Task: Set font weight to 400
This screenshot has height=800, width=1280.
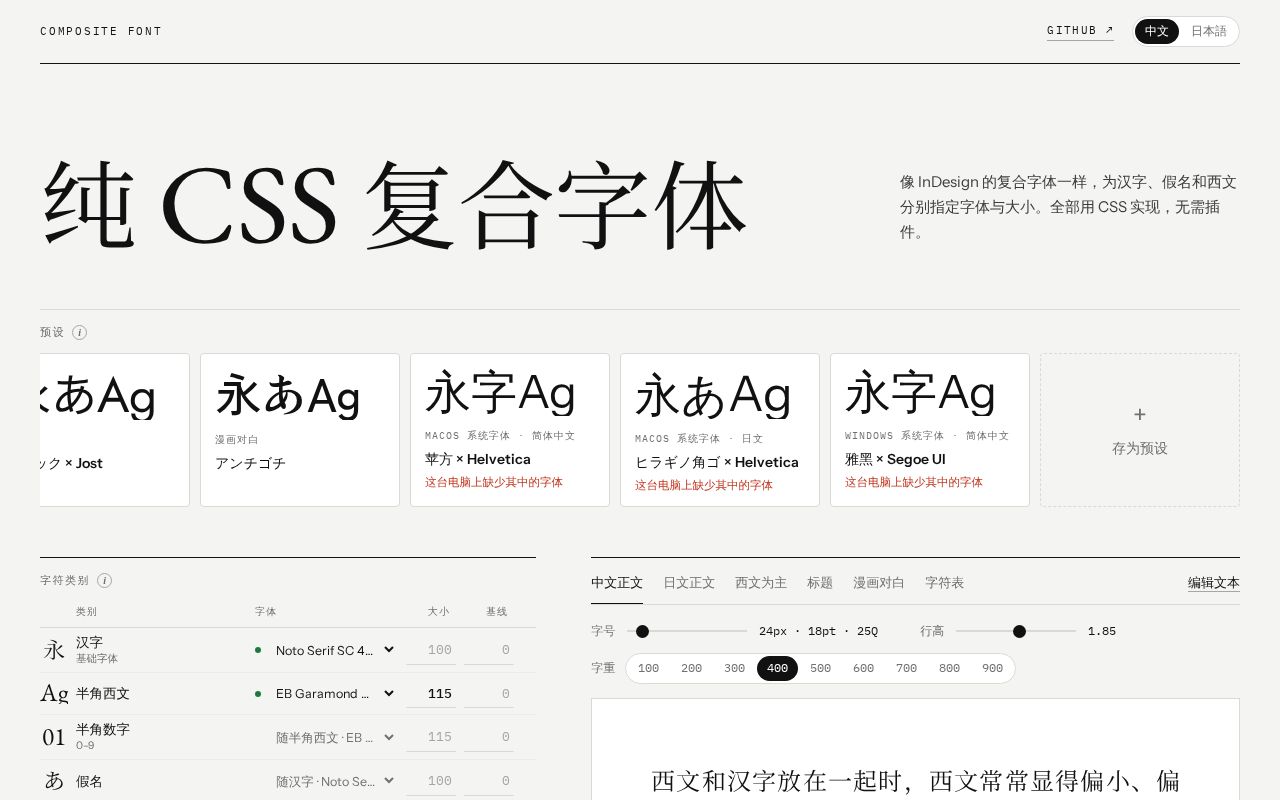Action: coord(777,668)
